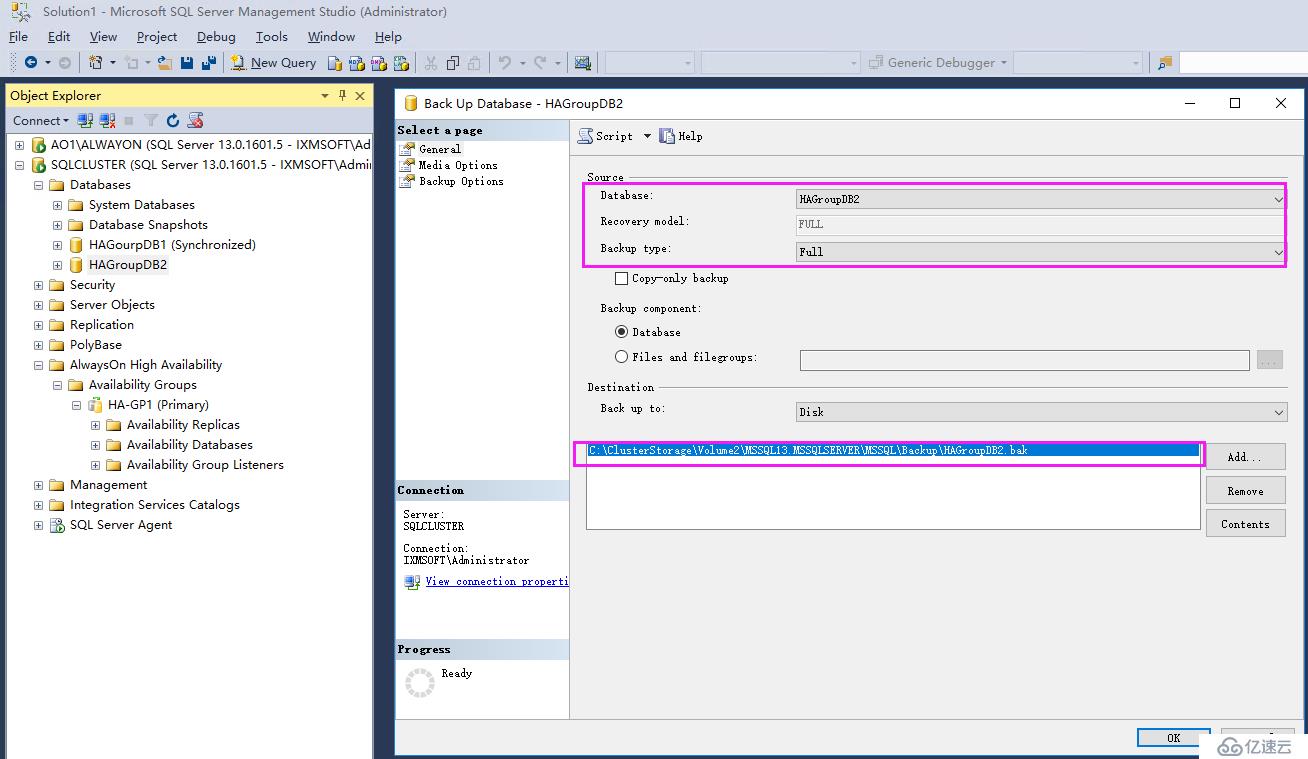Viewport: 1308px width, 759px height.
Task: Collapse the AlwaysOn High Availability node
Action: (38, 365)
